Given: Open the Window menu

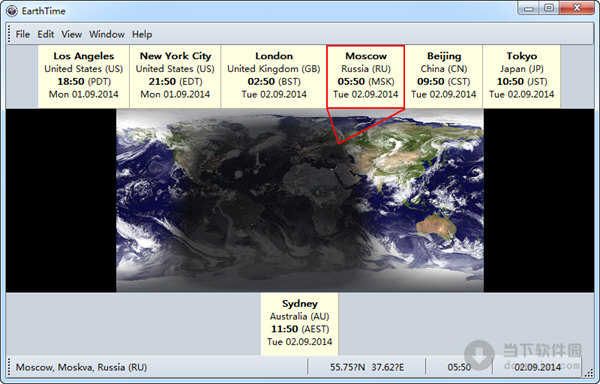Looking at the screenshot, I should tap(107, 34).
